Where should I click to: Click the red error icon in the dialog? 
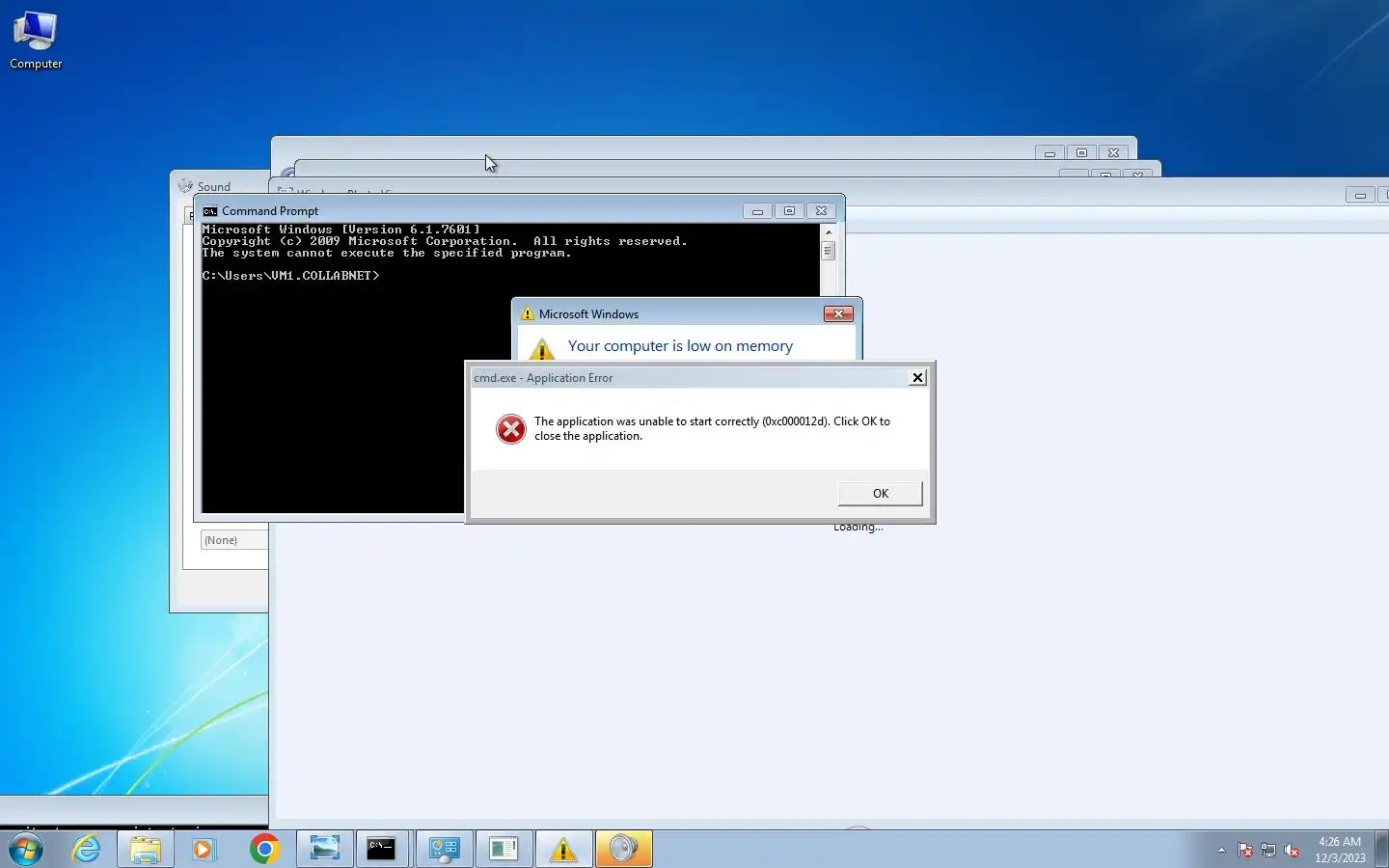pyautogui.click(x=511, y=428)
